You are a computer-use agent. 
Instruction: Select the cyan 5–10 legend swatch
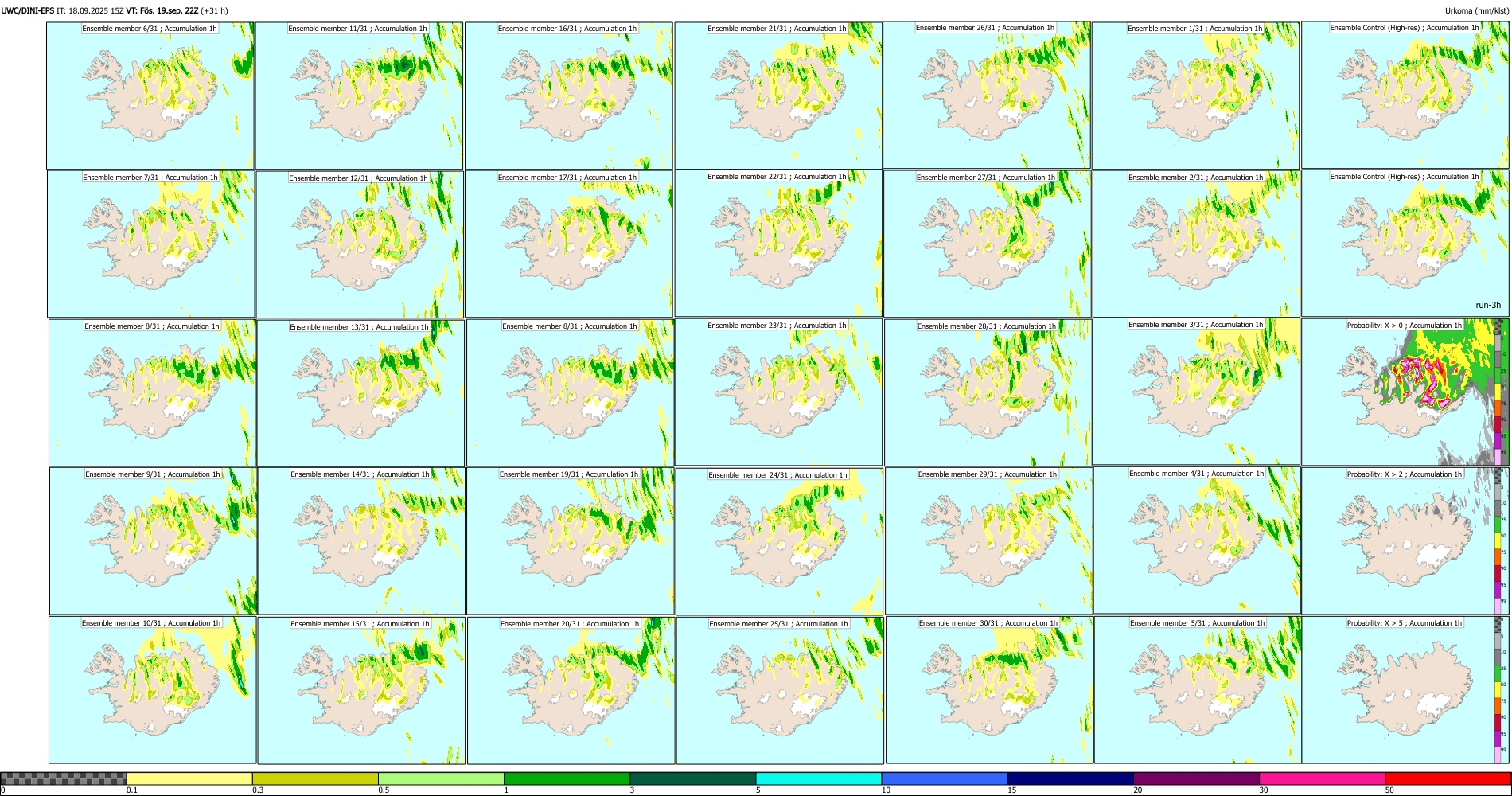[x=819, y=778]
